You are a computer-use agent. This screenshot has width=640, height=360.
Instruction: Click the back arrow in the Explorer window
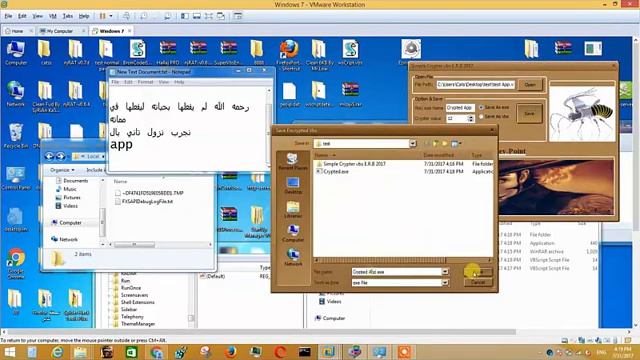tap(49, 156)
